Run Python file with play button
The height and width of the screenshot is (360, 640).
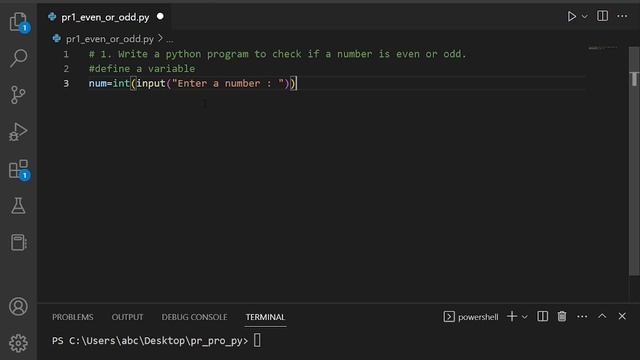point(571,16)
